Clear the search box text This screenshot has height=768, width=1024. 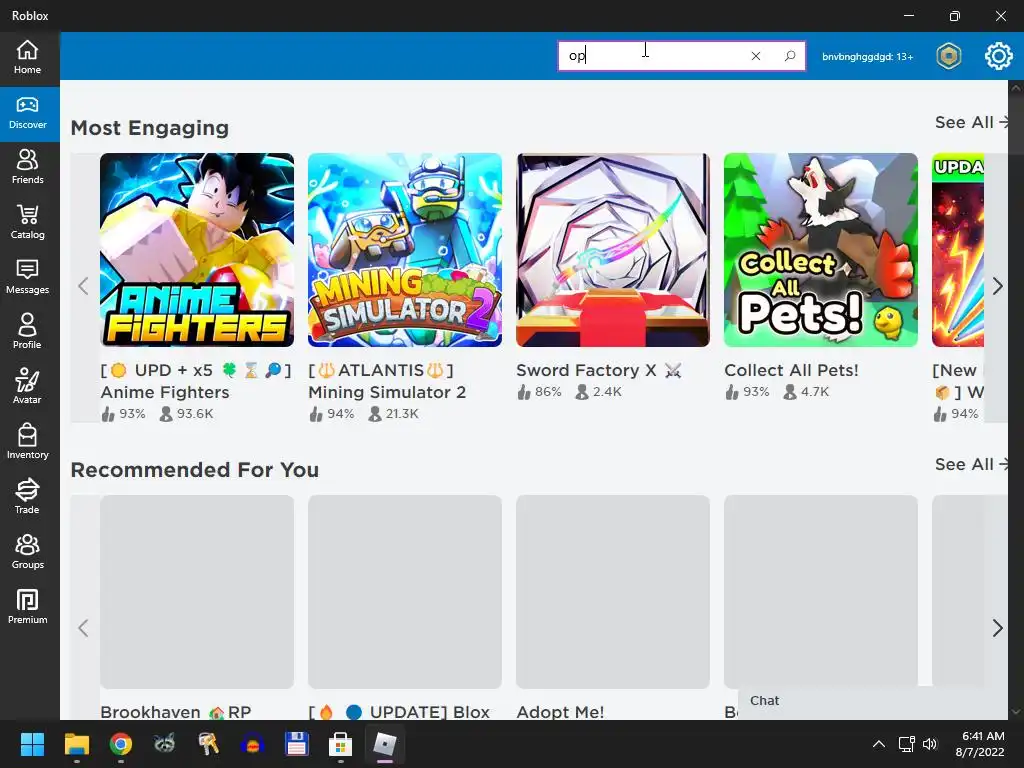756,56
